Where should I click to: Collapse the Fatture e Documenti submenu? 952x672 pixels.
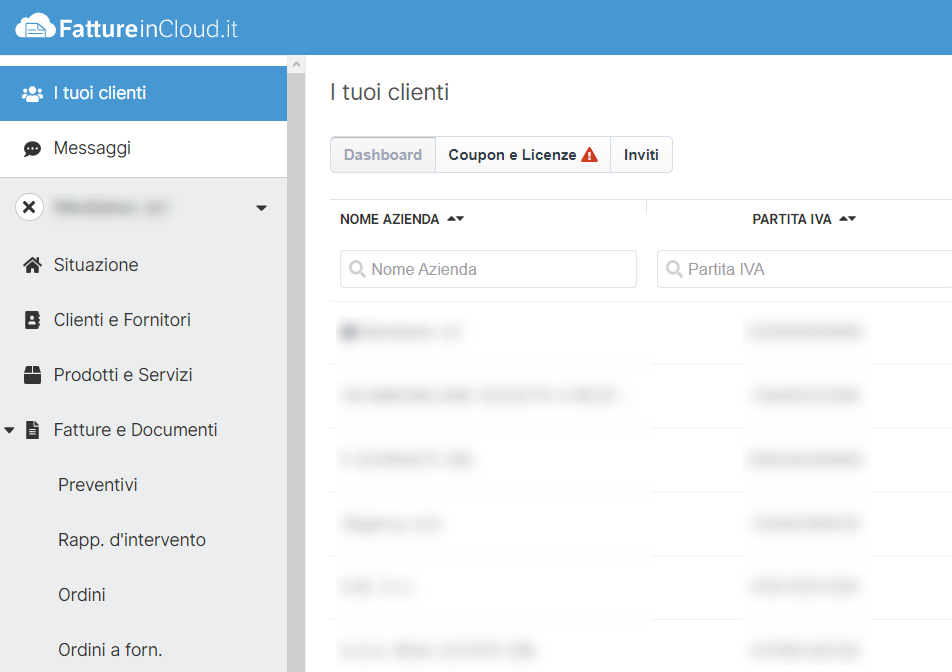pos(11,429)
